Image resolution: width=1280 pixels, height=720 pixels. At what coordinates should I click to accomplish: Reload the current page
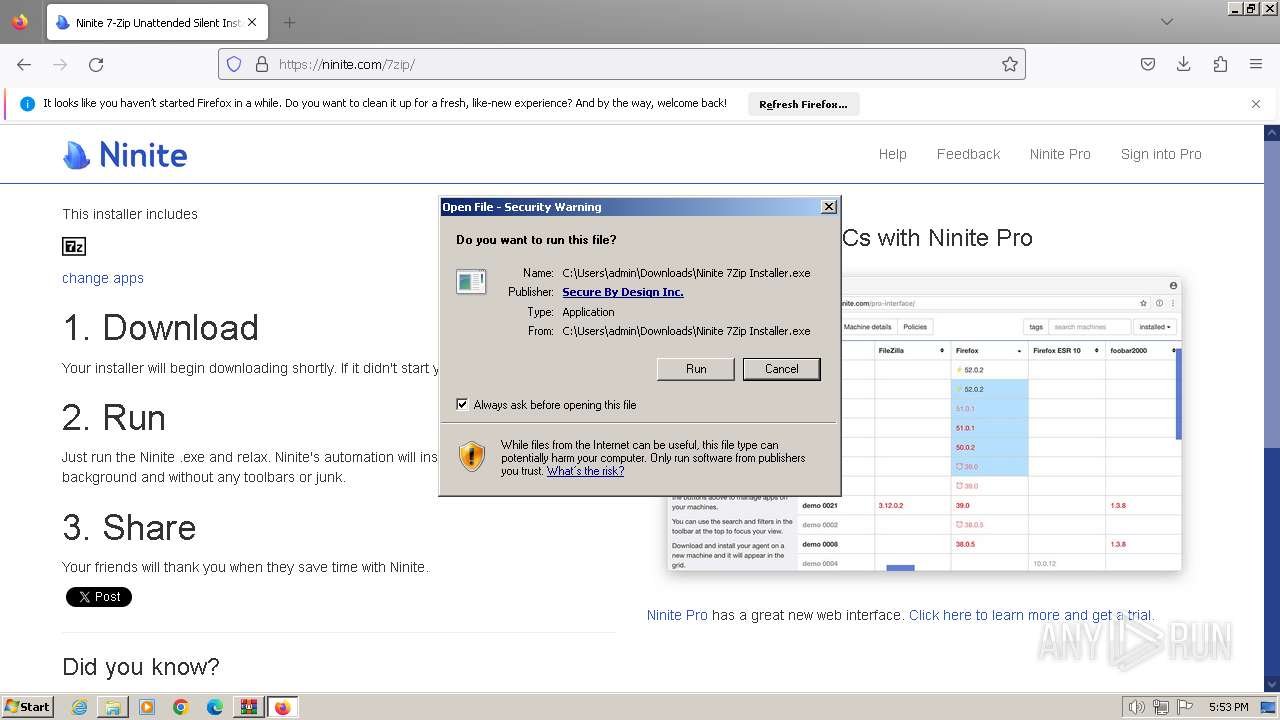96,64
